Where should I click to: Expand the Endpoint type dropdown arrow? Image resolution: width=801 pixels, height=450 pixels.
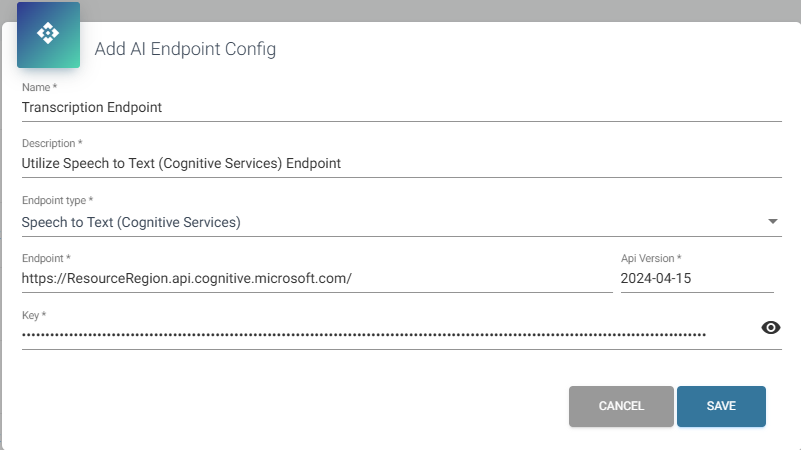coord(772,221)
